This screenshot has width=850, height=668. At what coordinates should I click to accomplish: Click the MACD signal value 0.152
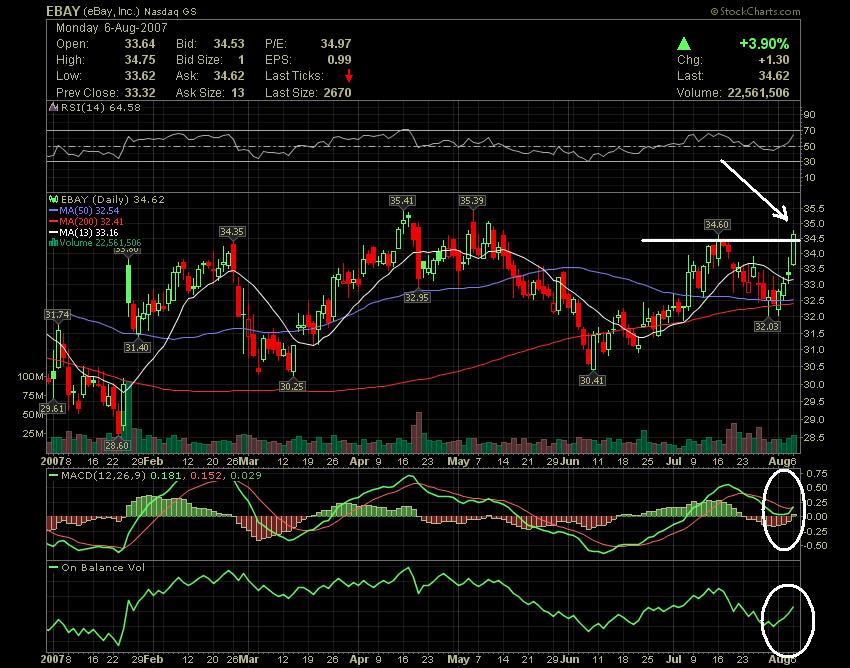(x=204, y=476)
